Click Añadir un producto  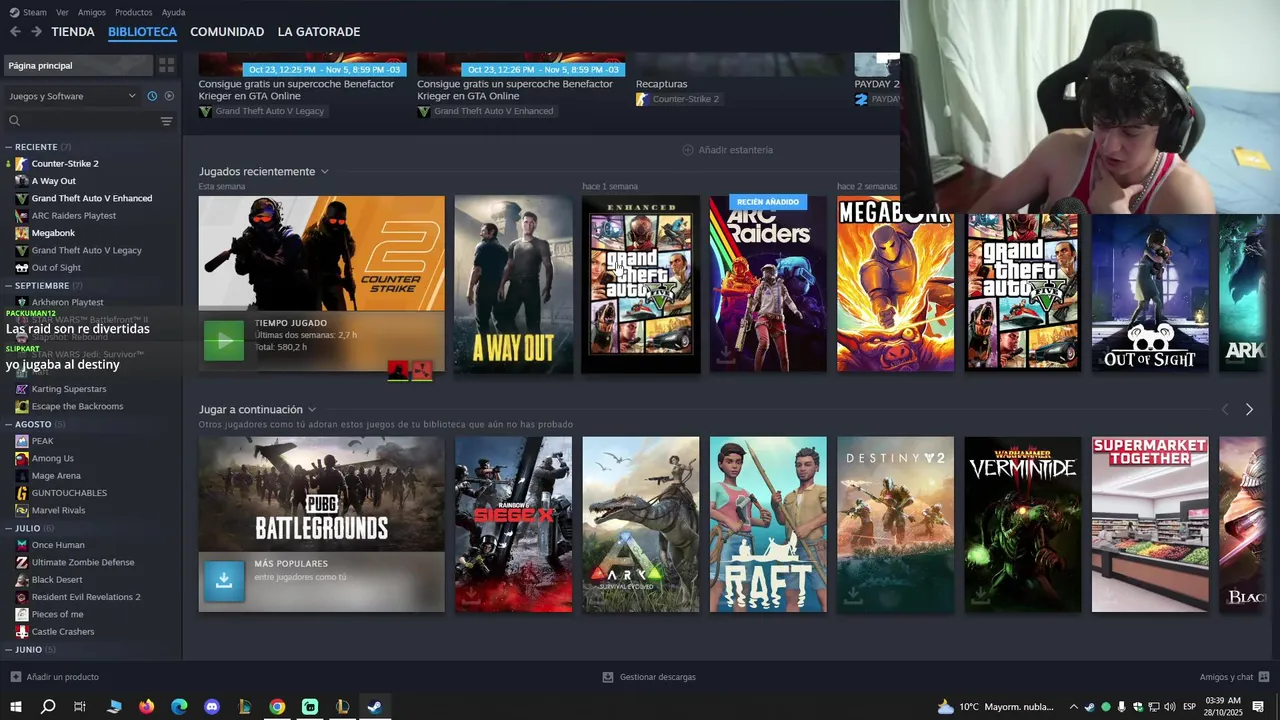[54, 677]
